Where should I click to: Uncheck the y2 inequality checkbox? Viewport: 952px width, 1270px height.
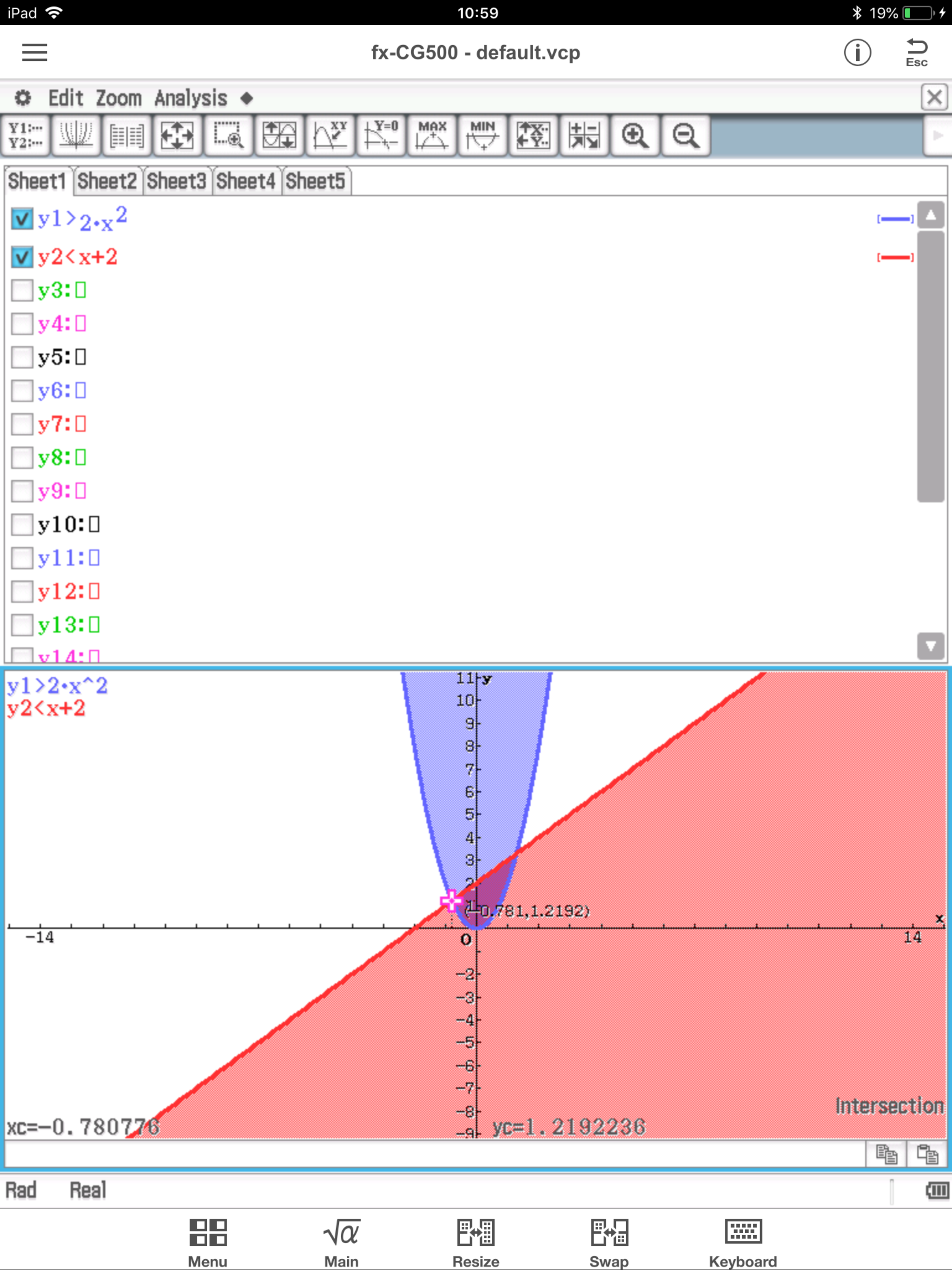pyautogui.click(x=22, y=257)
